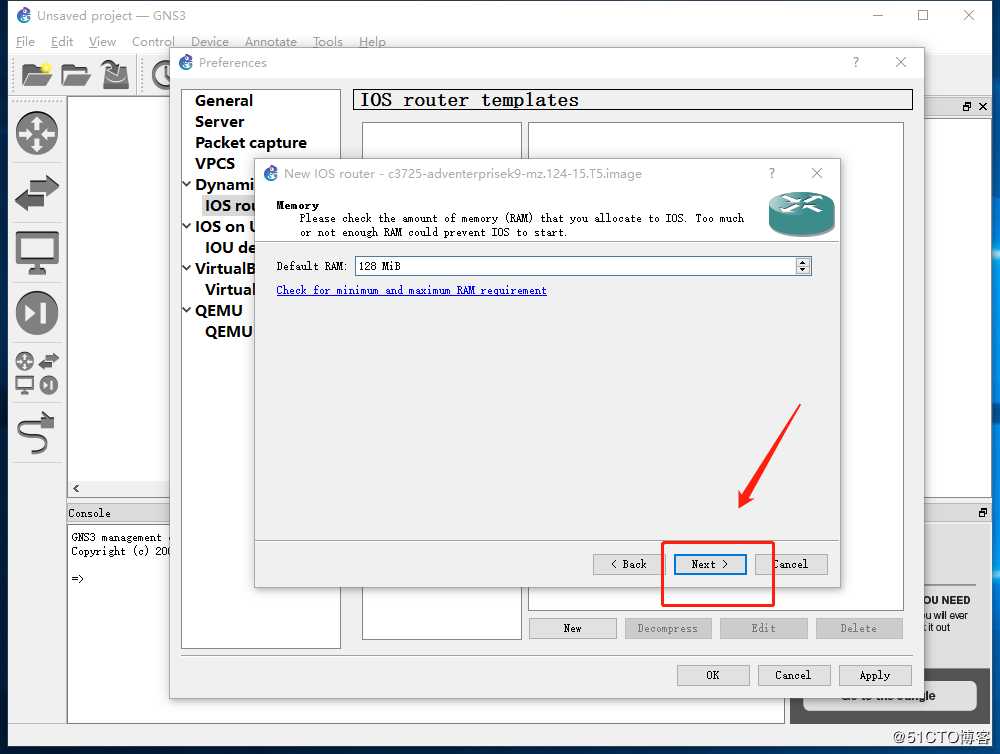Adjust Default RAM spin box arrows
The height and width of the screenshot is (754, 1000).
click(x=803, y=266)
